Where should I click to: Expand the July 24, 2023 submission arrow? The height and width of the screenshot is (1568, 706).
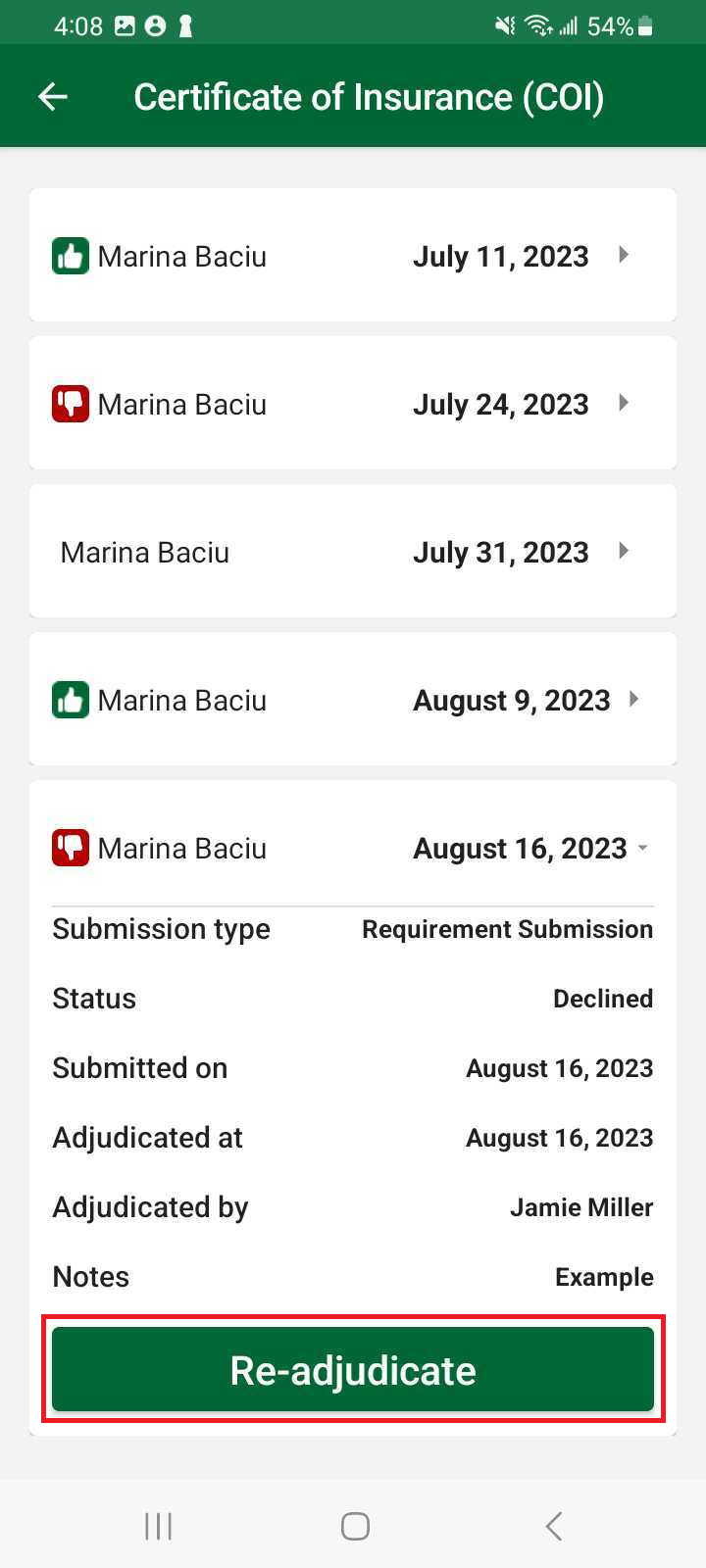(x=624, y=403)
